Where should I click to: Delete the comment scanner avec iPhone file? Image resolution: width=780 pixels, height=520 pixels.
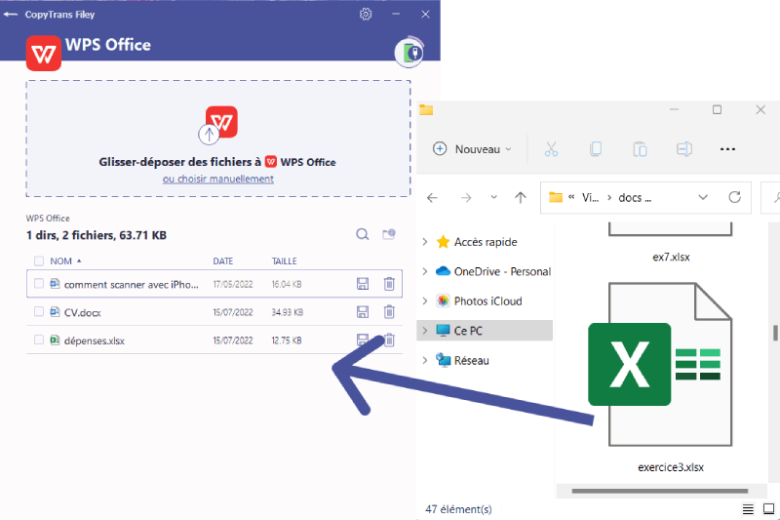click(389, 284)
